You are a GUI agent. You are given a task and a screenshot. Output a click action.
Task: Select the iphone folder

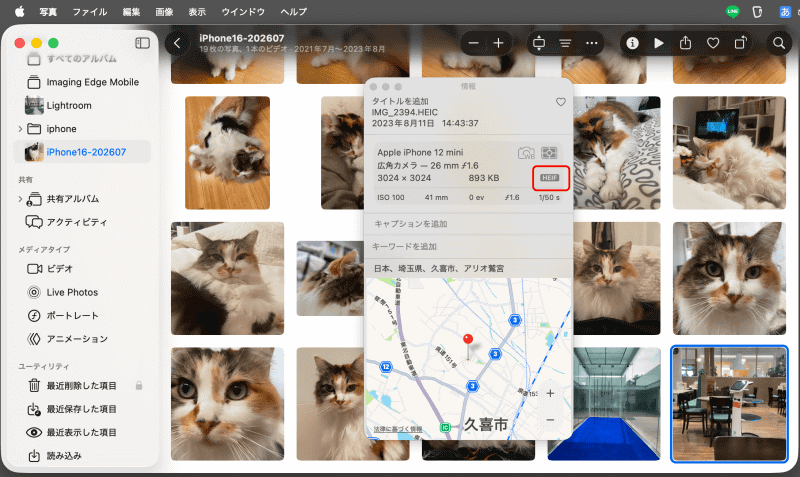[61, 129]
